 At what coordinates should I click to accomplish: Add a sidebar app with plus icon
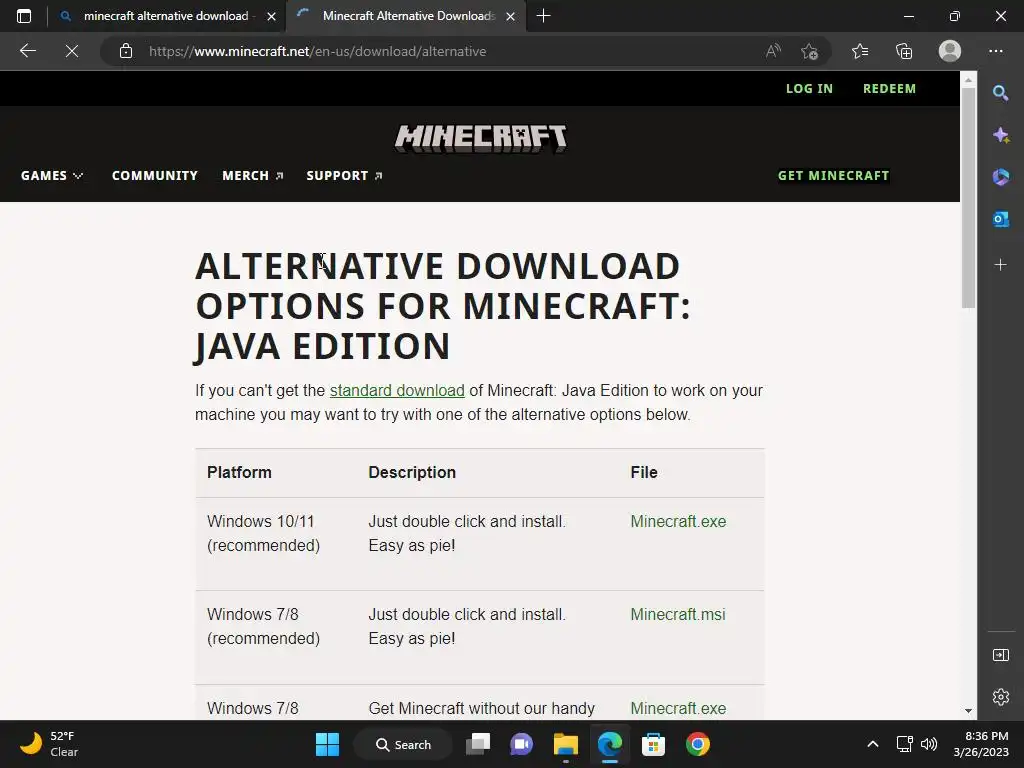1000,264
